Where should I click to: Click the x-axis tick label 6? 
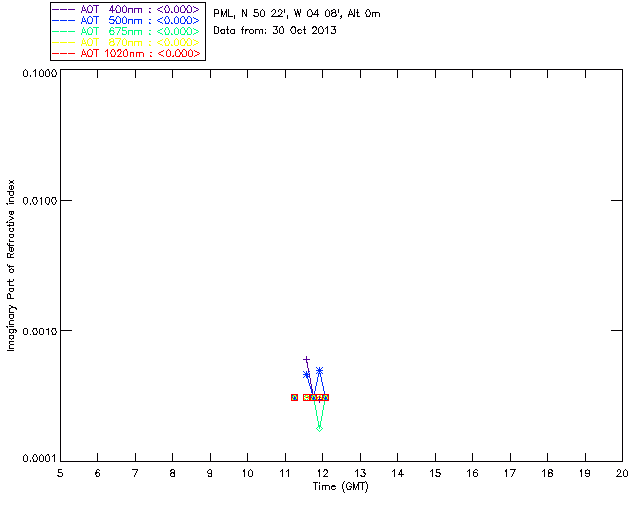(98, 473)
